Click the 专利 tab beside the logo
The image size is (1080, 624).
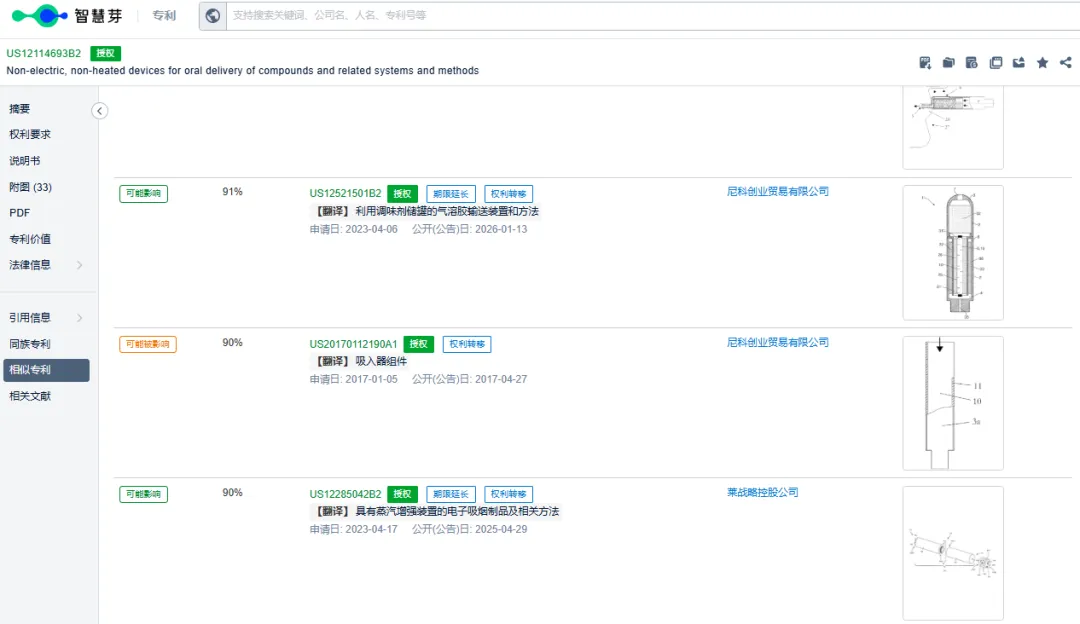(164, 15)
